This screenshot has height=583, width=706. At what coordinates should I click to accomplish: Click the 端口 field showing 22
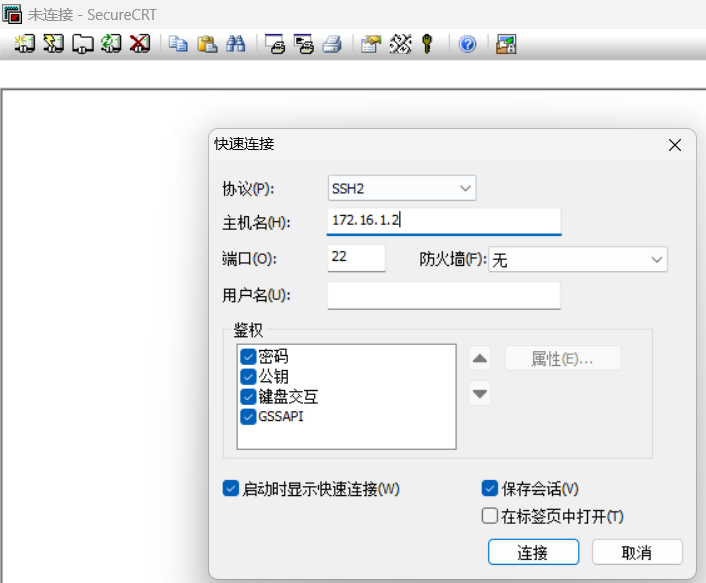pyautogui.click(x=356, y=258)
